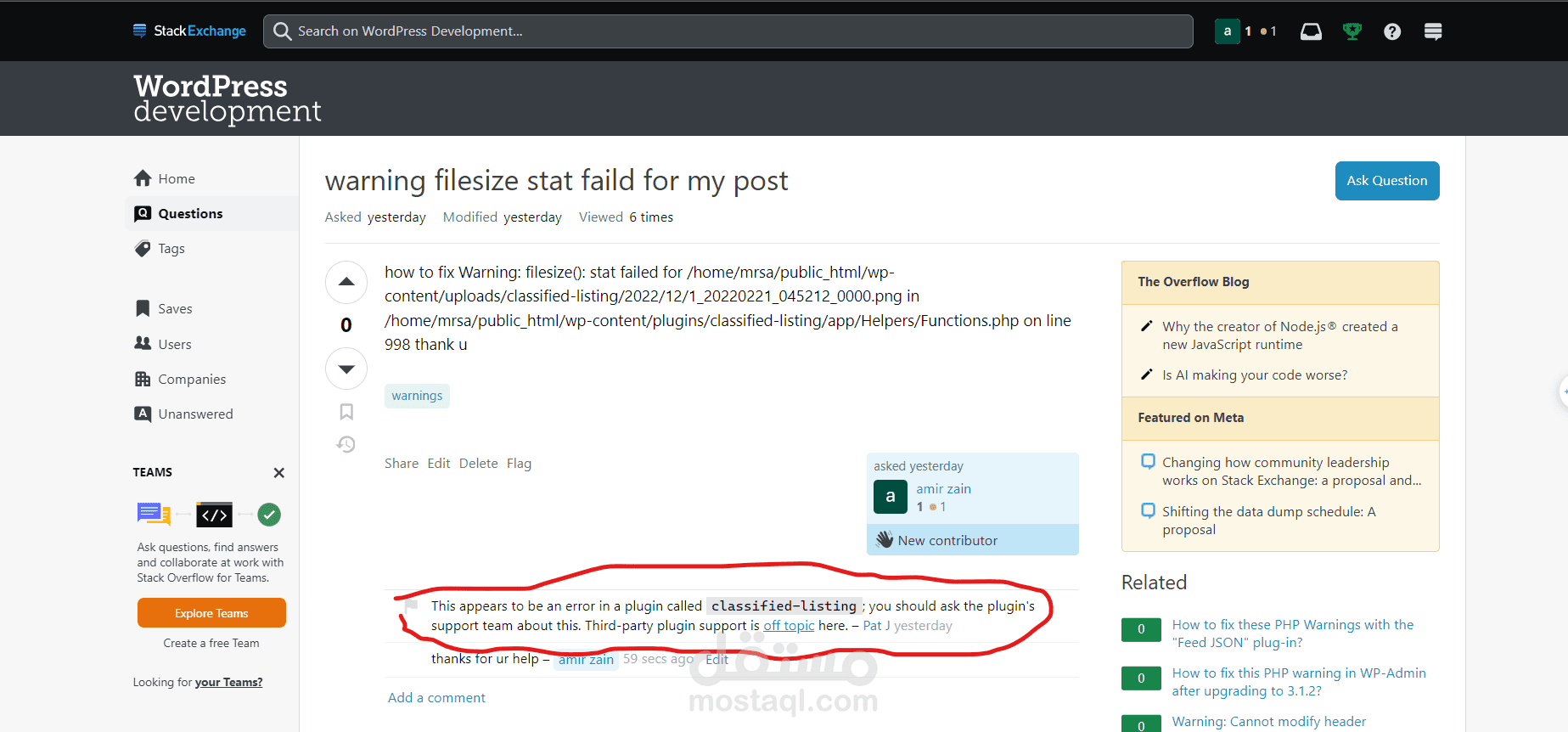Open 'Shifting the data dump schedule' meta post
This screenshot has width=1568, height=732.
(x=1269, y=521)
